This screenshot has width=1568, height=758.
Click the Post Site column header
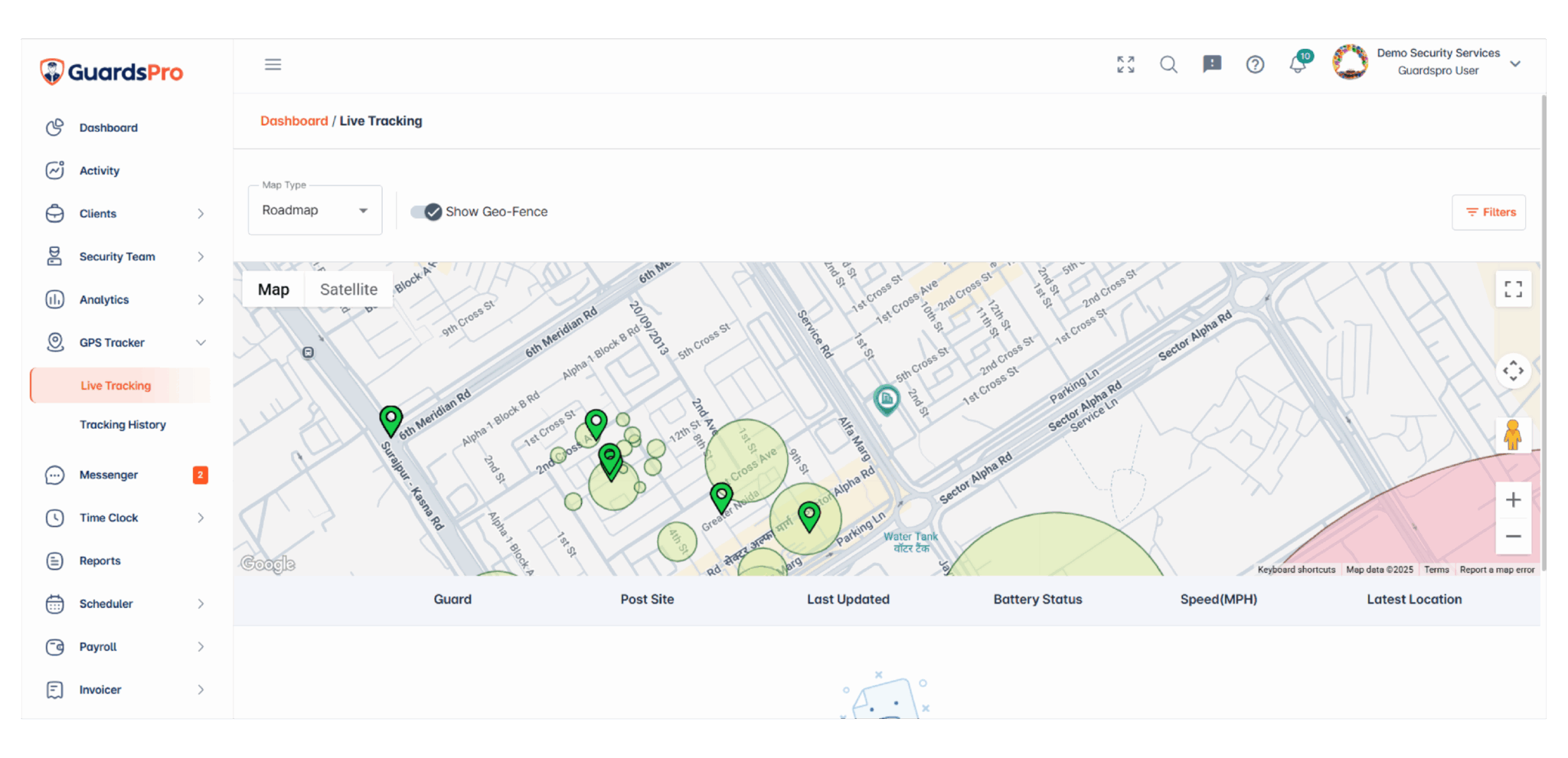[647, 600]
